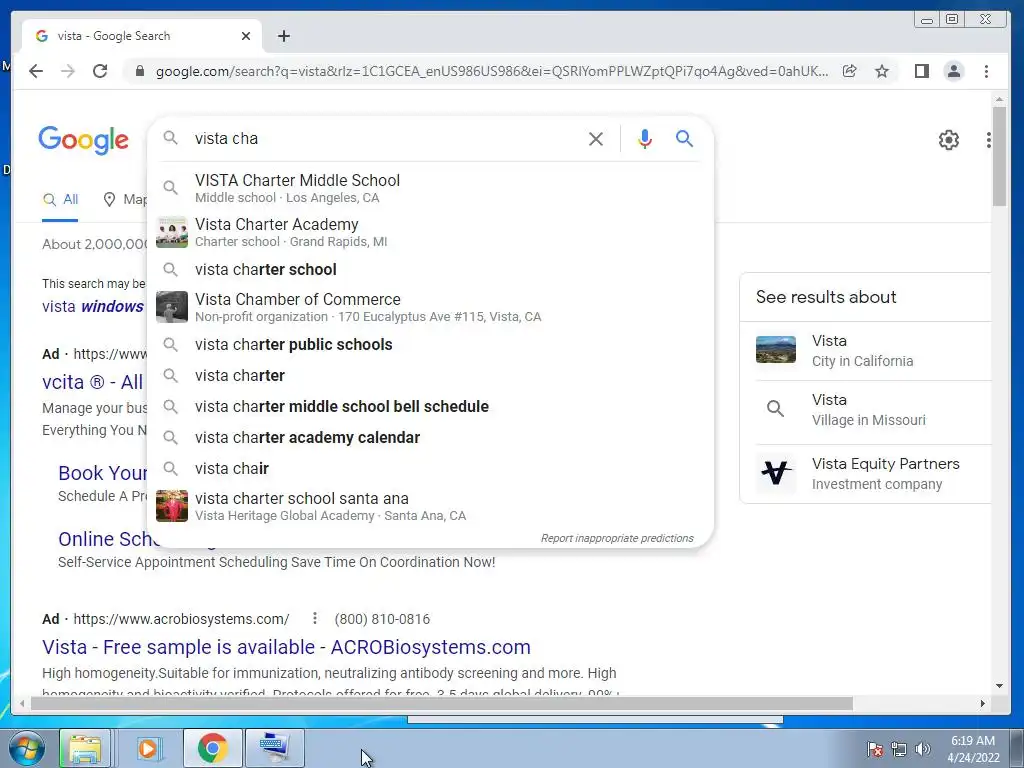The image size is (1024, 768).
Task: Choose vista charter school santa ana suggestion
Action: pos(430,506)
